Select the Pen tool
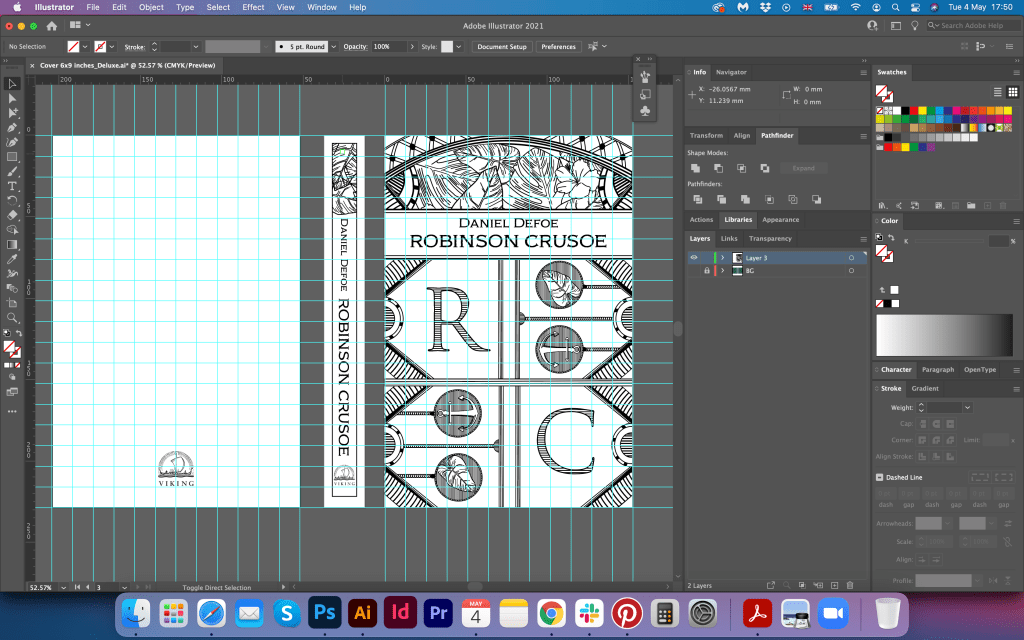The width and height of the screenshot is (1024, 640). coord(12,128)
